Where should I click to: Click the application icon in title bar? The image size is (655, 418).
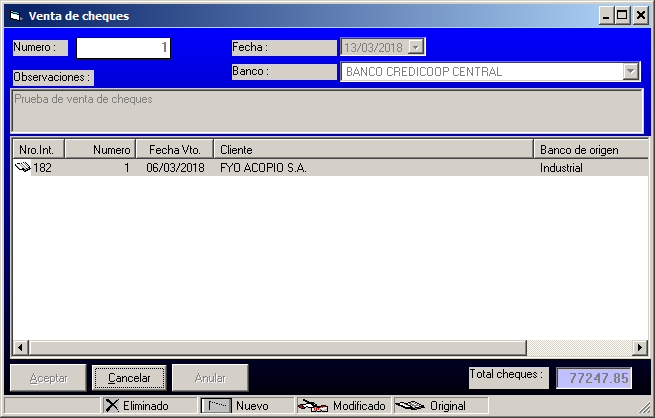click(x=14, y=16)
